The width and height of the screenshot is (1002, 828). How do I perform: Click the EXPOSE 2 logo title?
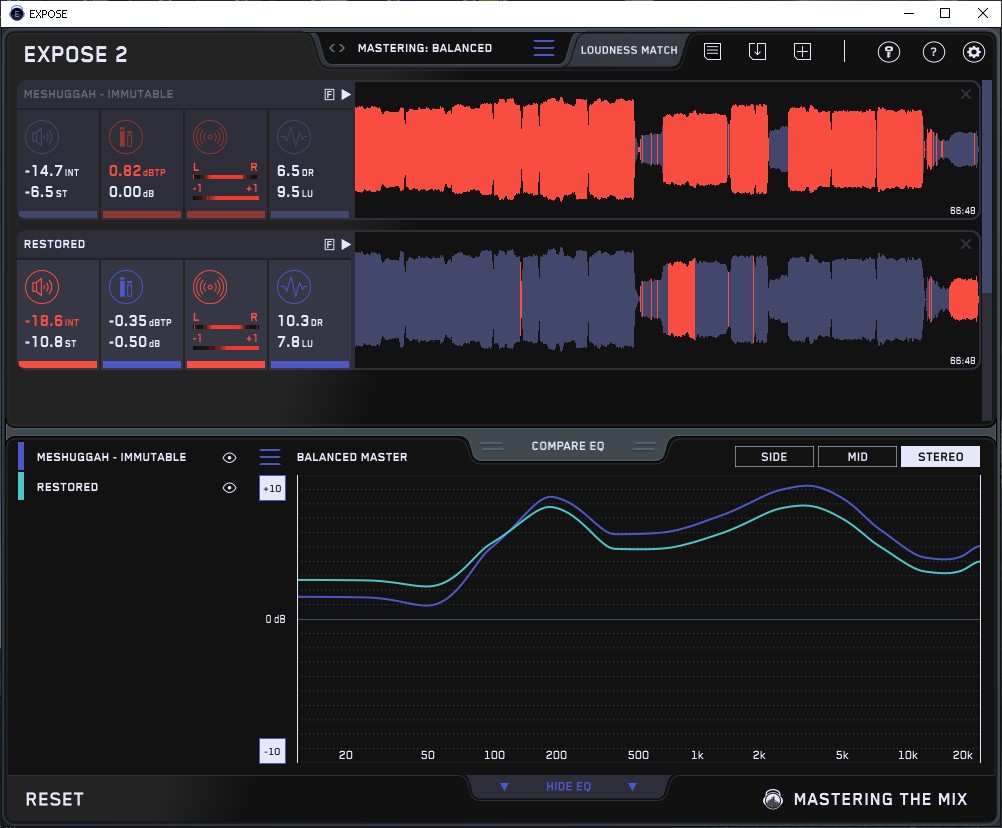[x=75, y=54]
